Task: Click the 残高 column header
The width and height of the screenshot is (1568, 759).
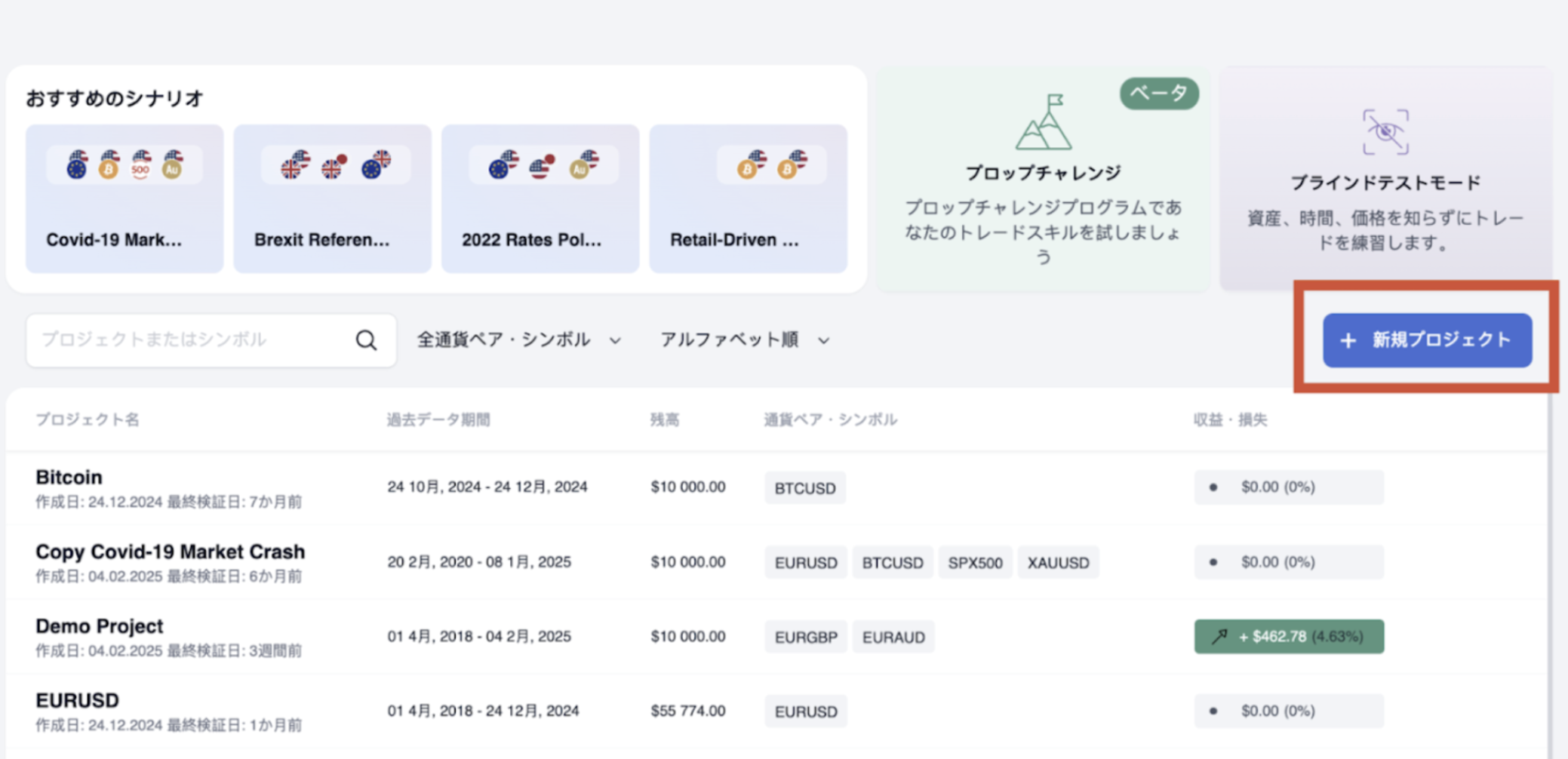Action: point(665,419)
